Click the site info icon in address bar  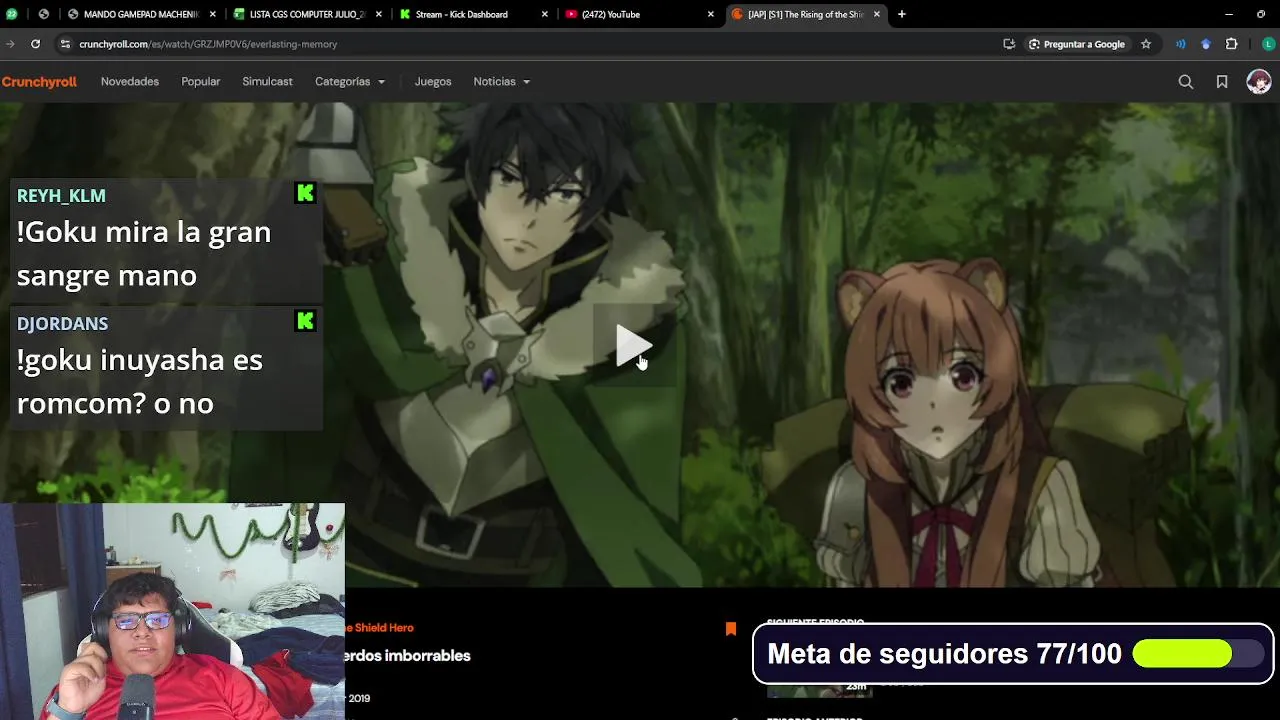[65, 44]
